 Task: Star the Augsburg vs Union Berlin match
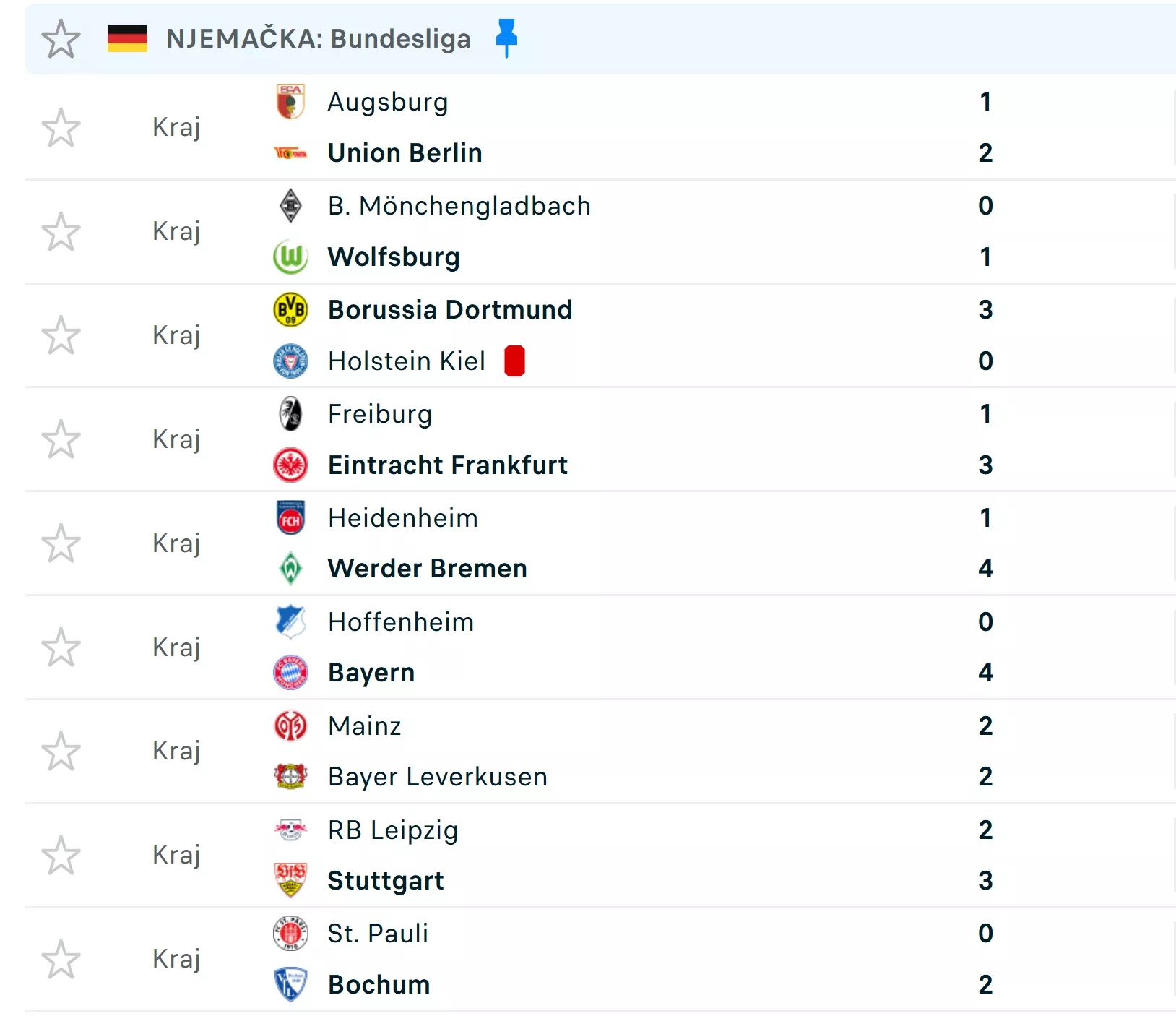tap(61, 128)
